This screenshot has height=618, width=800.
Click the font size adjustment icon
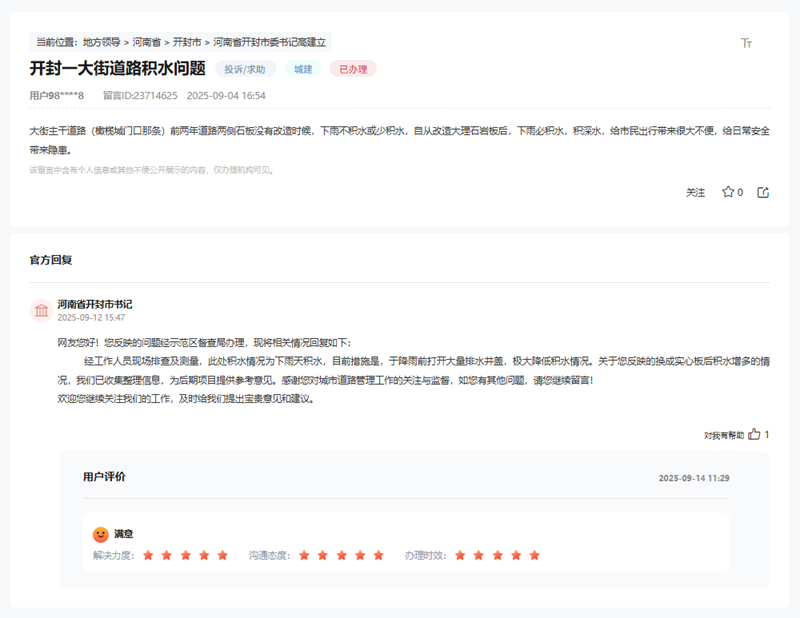[746, 43]
